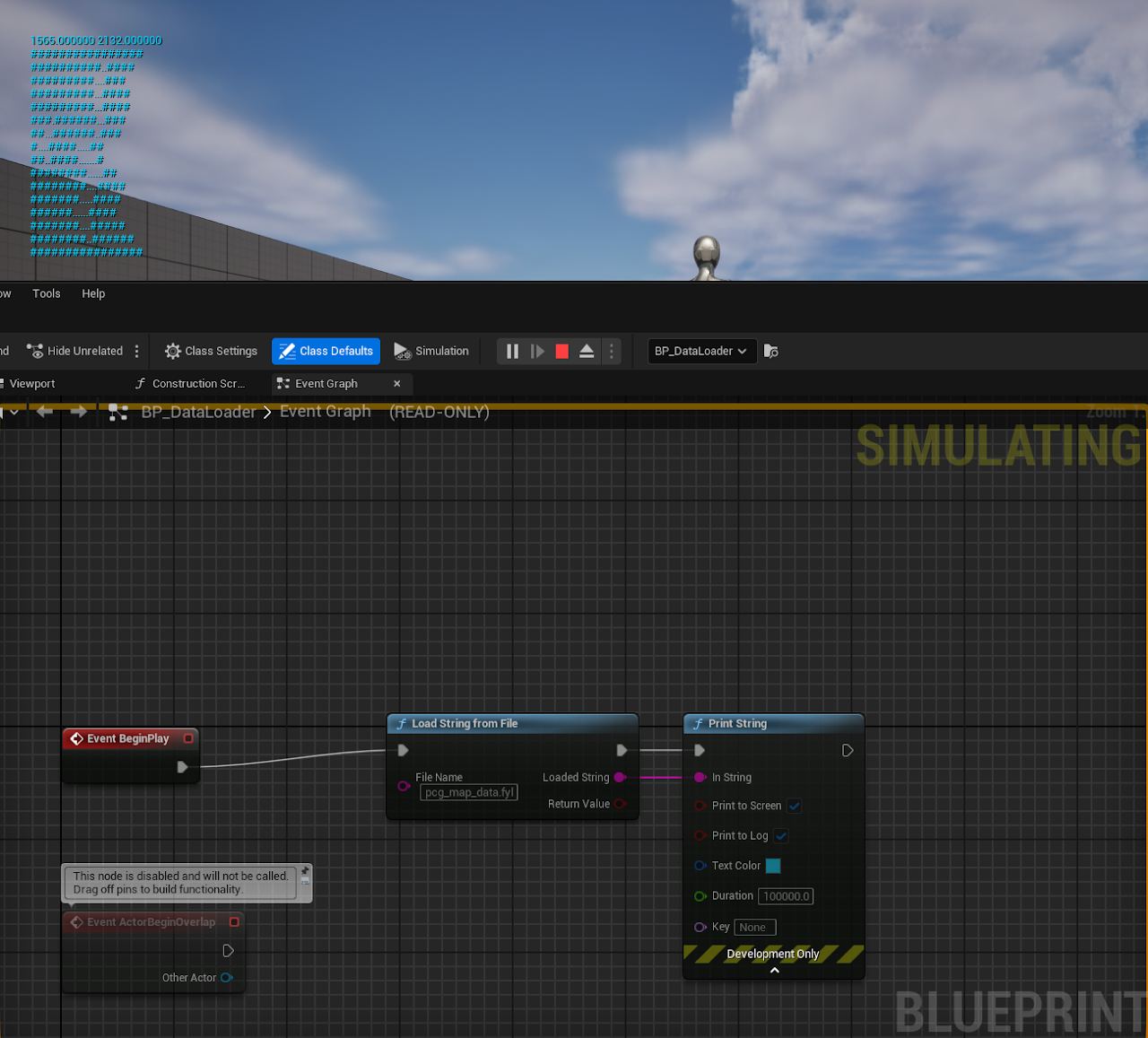Click the Loaded String output pin
This screenshot has width=1148, height=1038.
tap(620, 777)
